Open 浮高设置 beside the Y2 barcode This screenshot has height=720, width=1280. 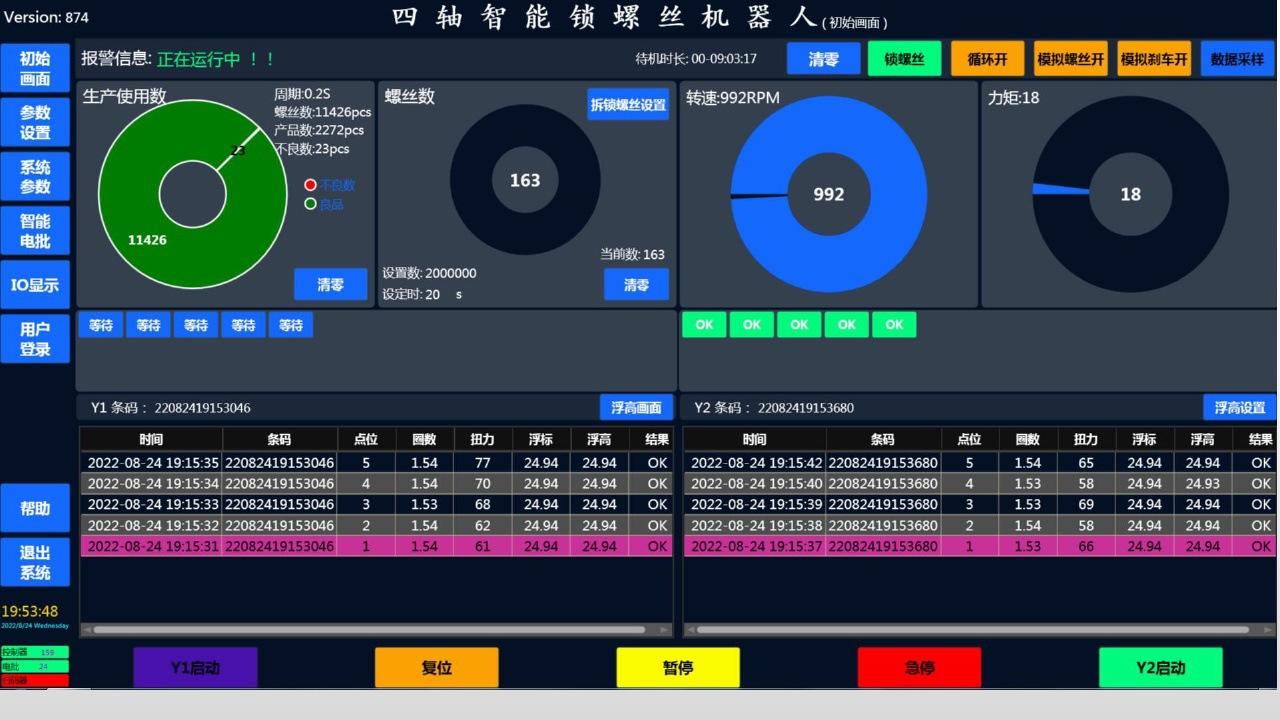1240,408
